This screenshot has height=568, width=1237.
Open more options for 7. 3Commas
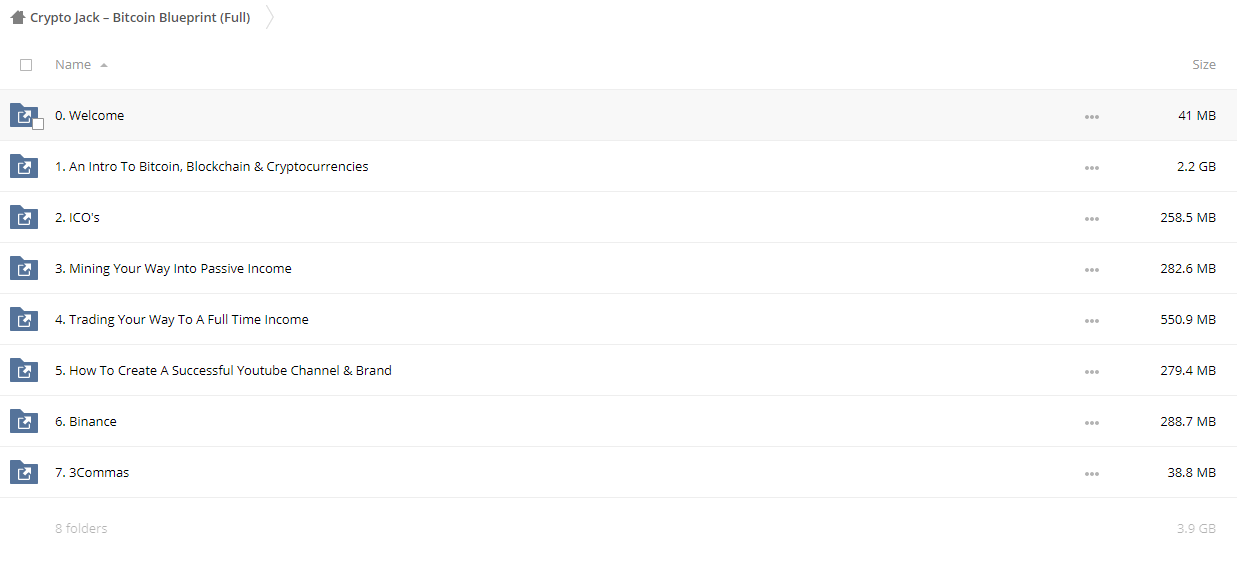1091,473
